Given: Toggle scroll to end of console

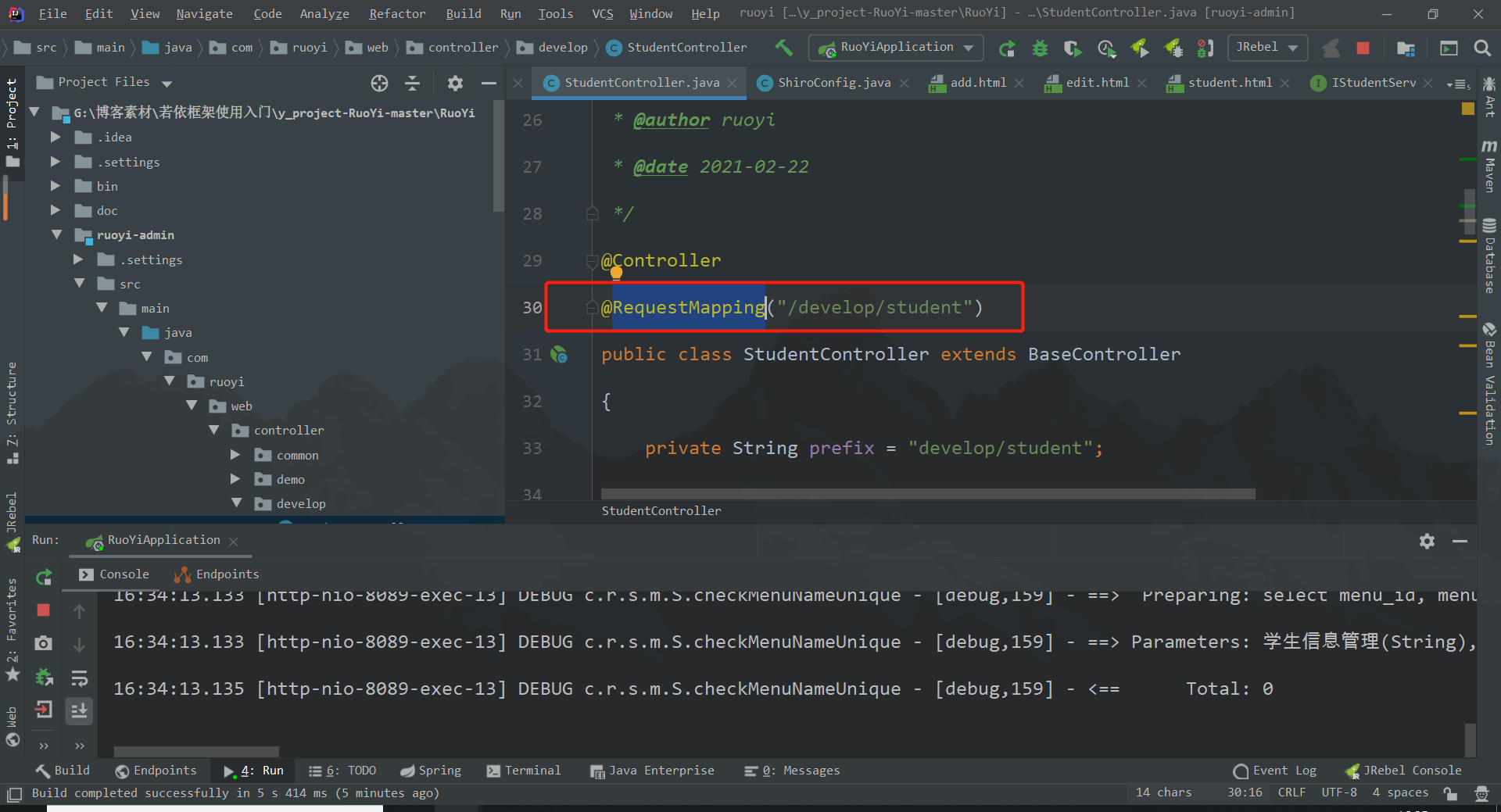Looking at the screenshot, I should 79,710.
